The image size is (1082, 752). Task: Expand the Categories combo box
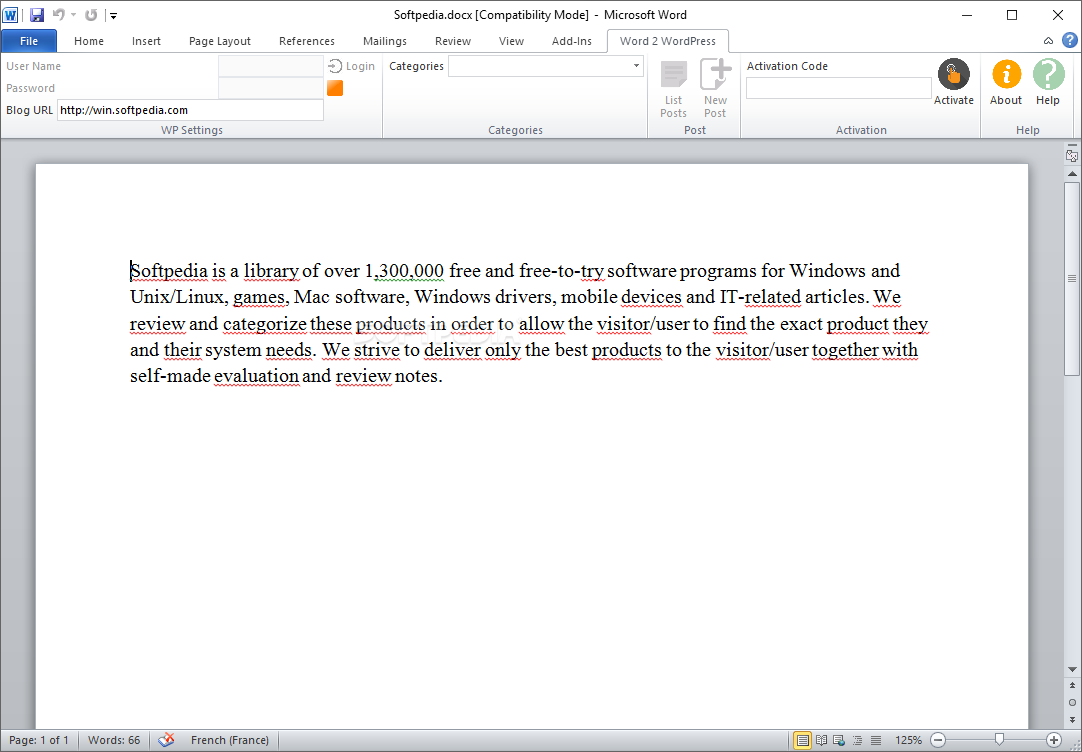(x=636, y=66)
